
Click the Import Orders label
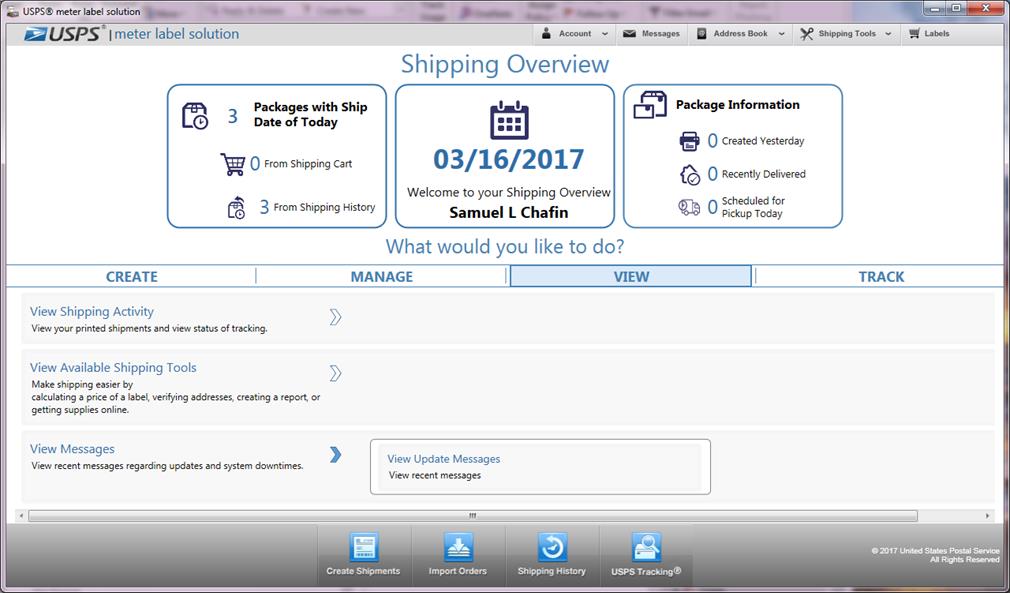(458, 571)
